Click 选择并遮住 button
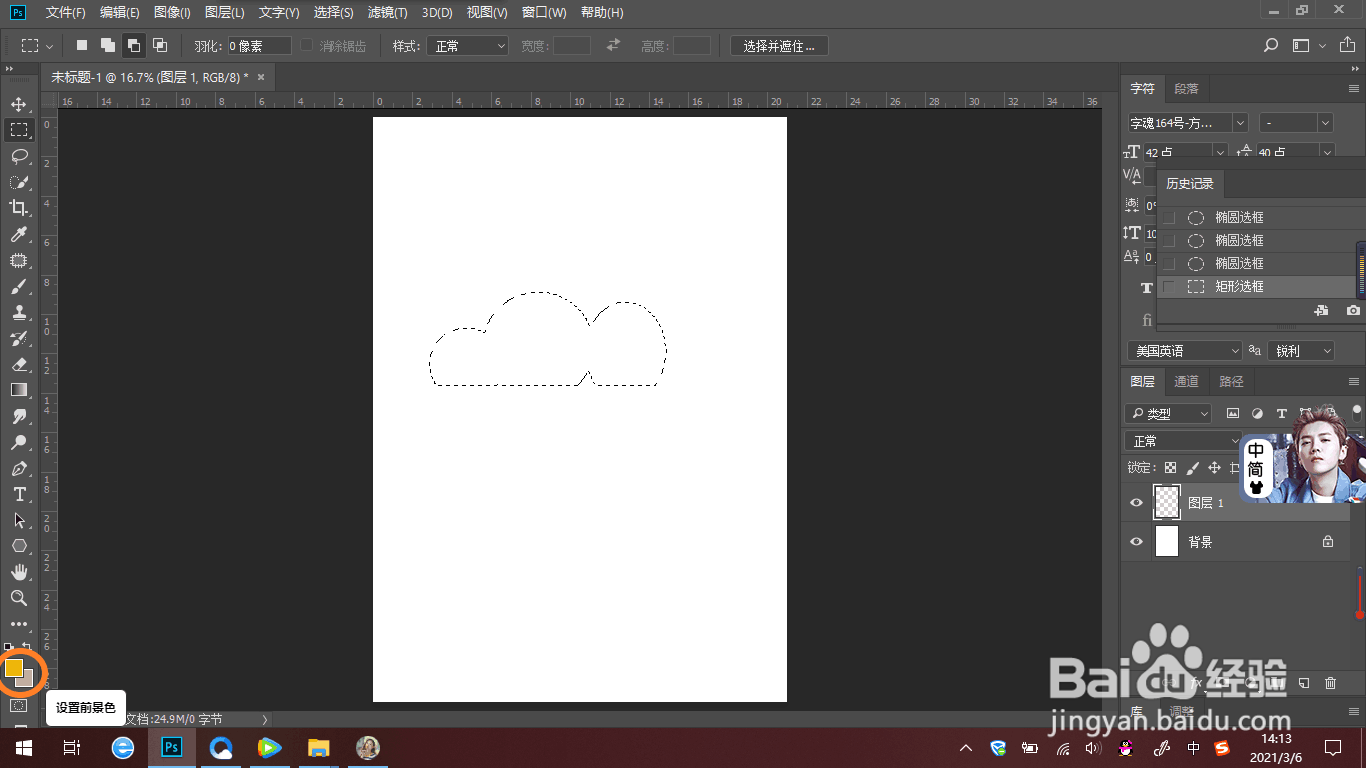The image size is (1366, 768). [x=779, y=46]
